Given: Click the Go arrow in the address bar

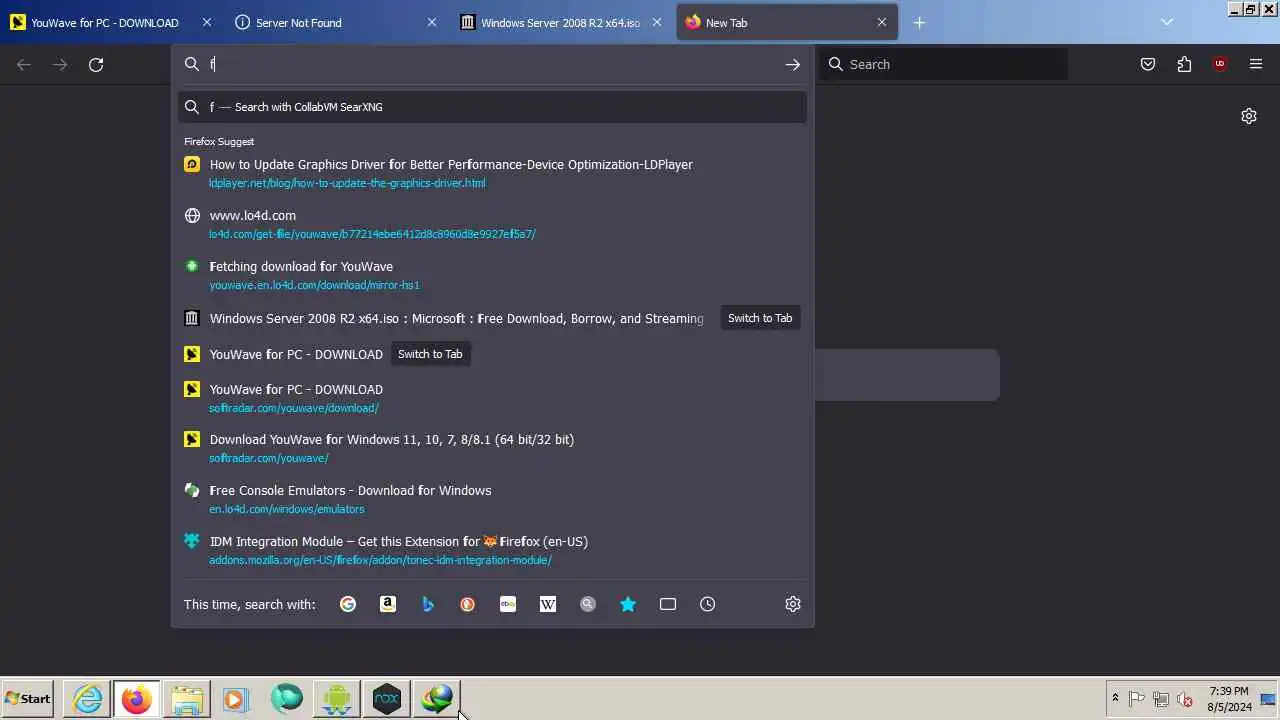Looking at the screenshot, I should click(793, 64).
